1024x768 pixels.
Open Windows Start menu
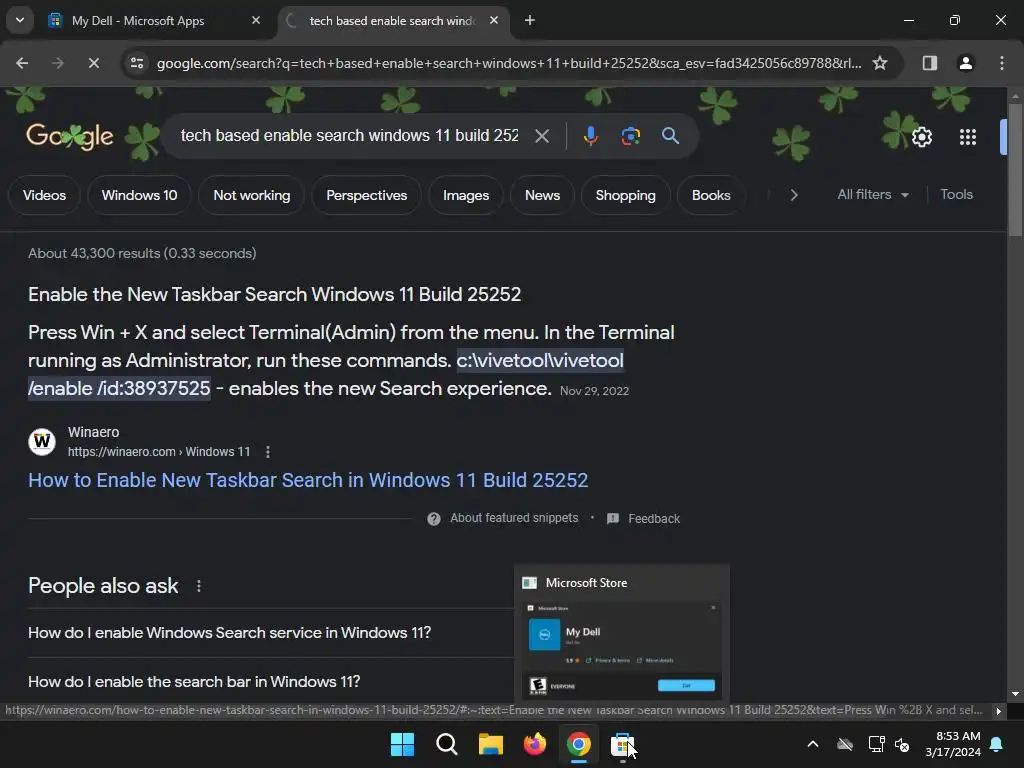[402, 744]
